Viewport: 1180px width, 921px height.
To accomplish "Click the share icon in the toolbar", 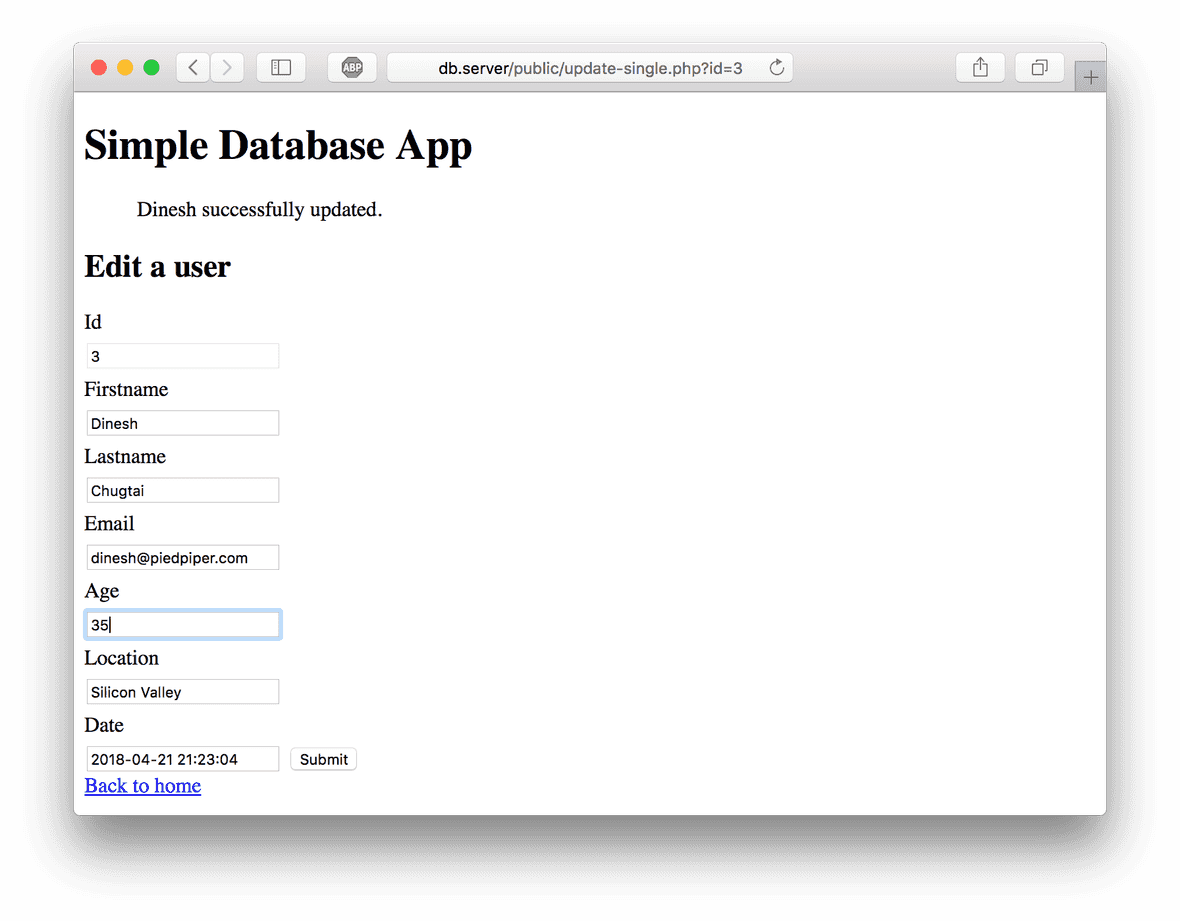I will (980, 67).
